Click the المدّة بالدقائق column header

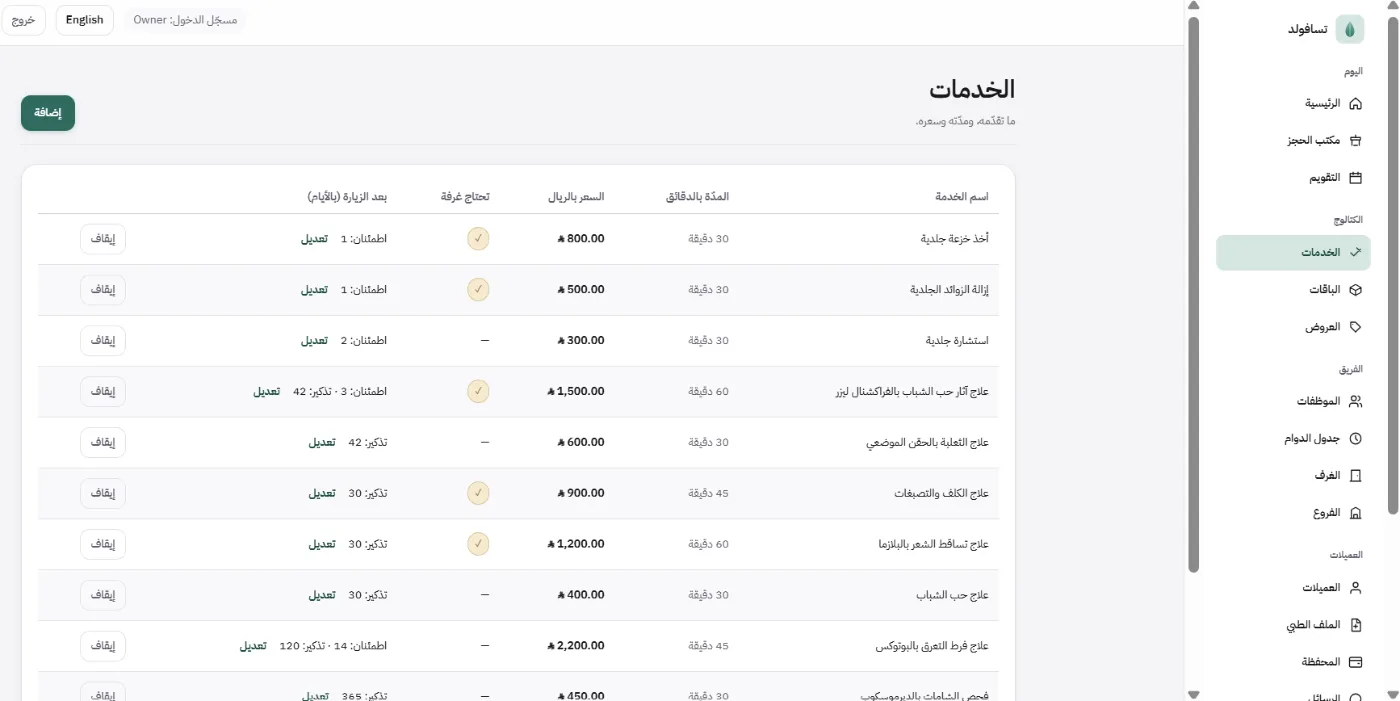pyautogui.click(x=698, y=197)
